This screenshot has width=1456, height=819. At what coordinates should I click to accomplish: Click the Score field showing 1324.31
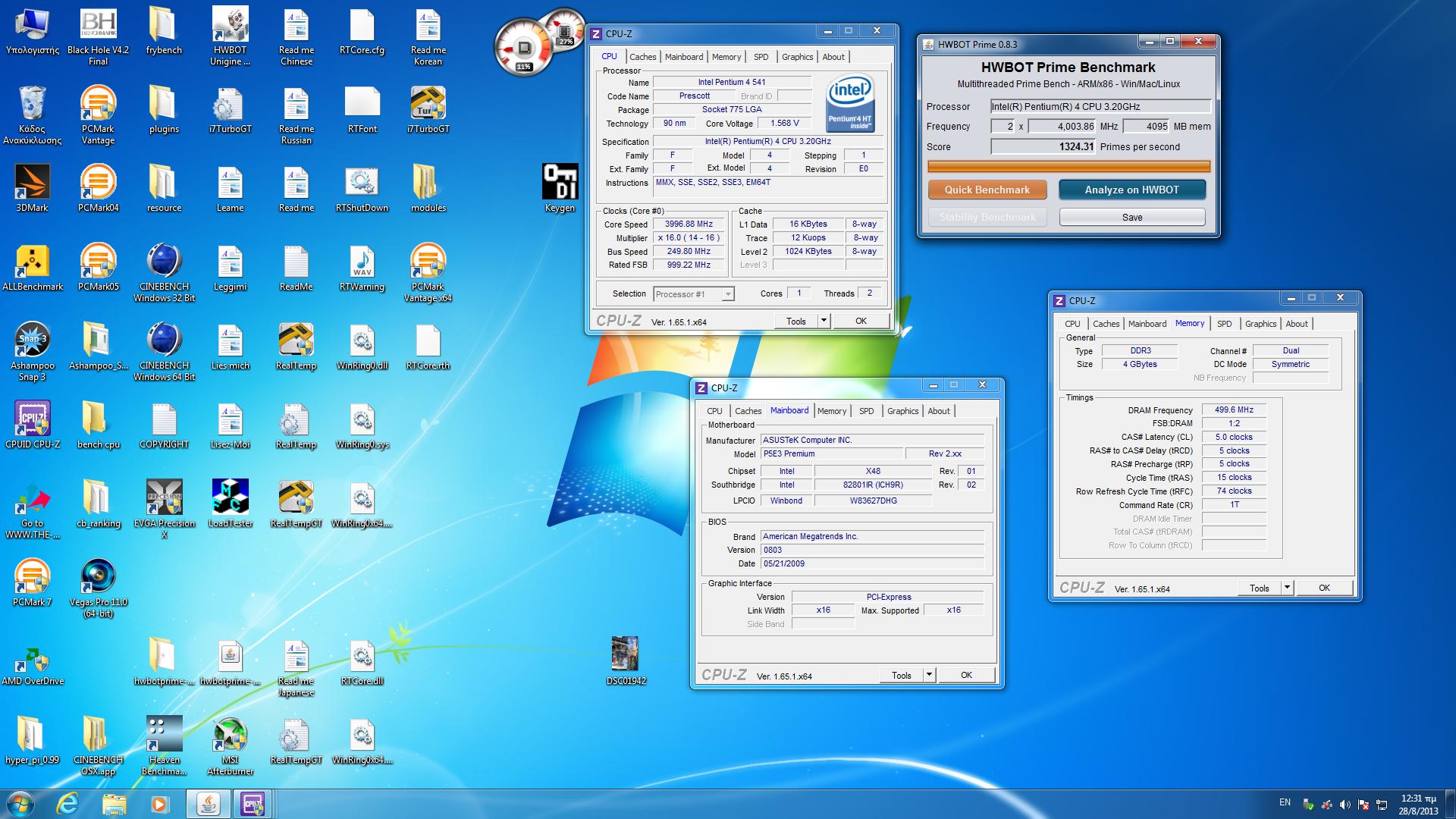tap(1043, 147)
